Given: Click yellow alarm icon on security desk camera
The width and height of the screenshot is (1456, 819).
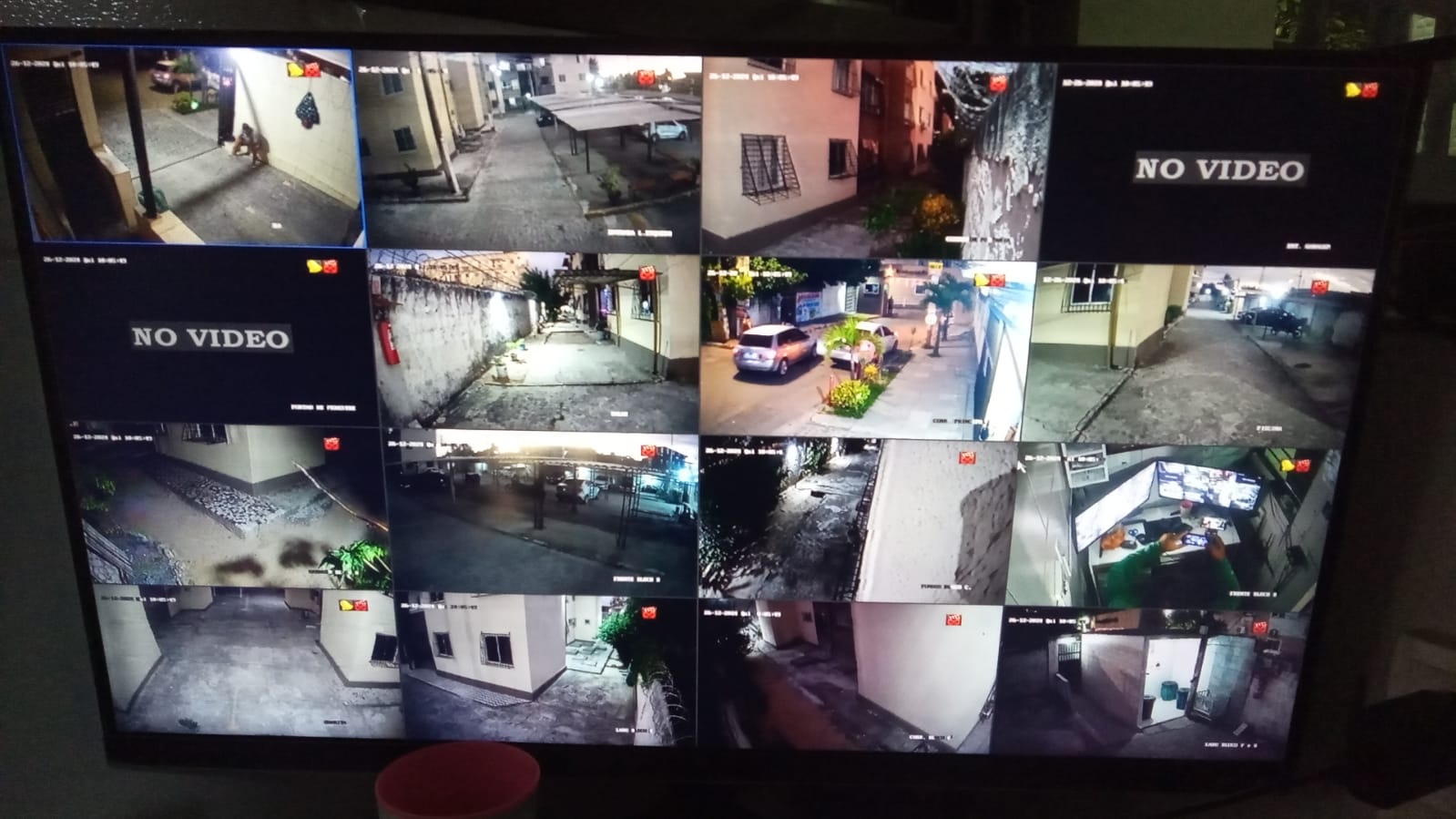Looking at the screenshot, I should (1288, 466).
